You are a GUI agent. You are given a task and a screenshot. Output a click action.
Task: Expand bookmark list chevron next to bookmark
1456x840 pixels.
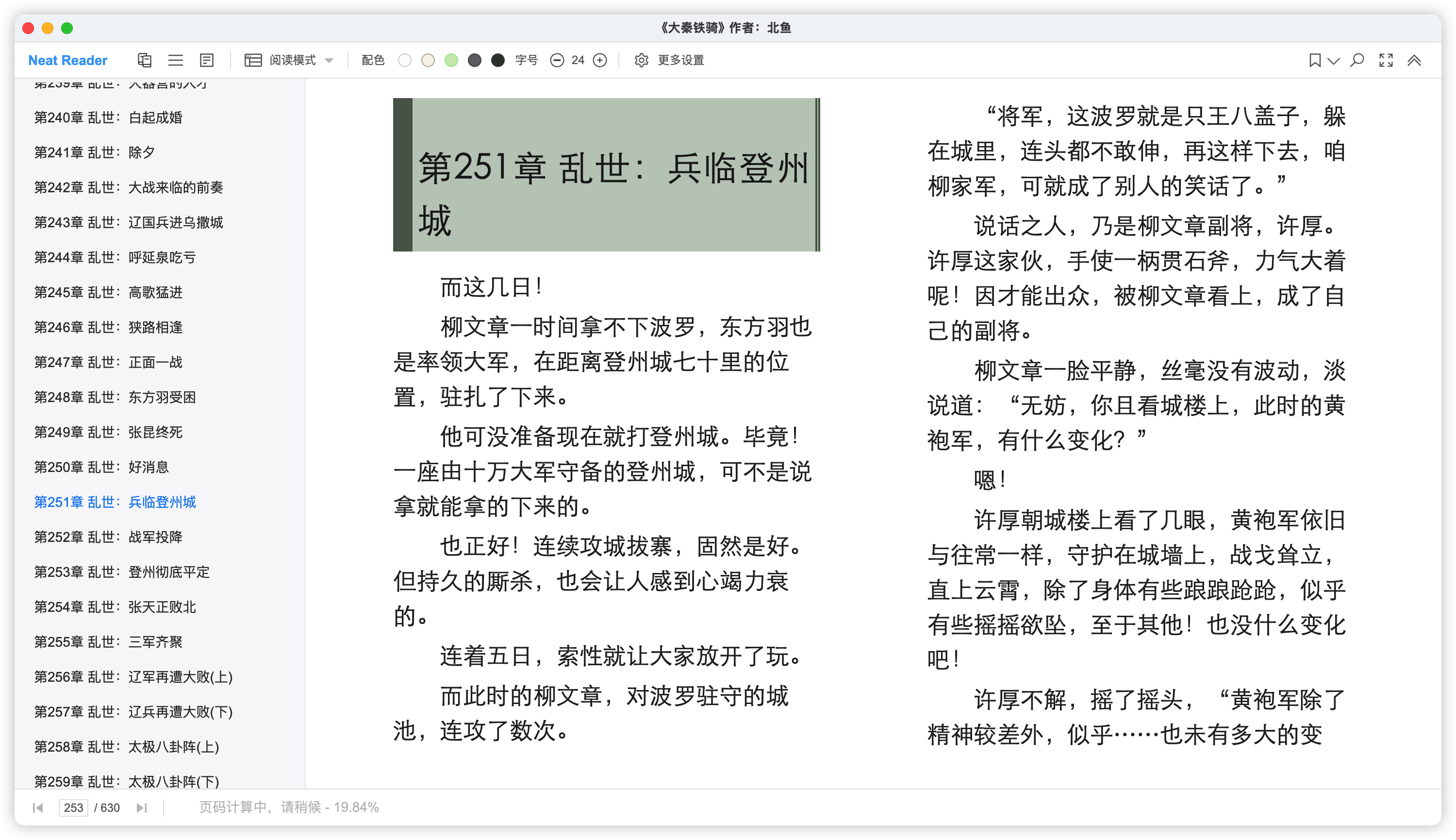click(x=1333, y=60)
